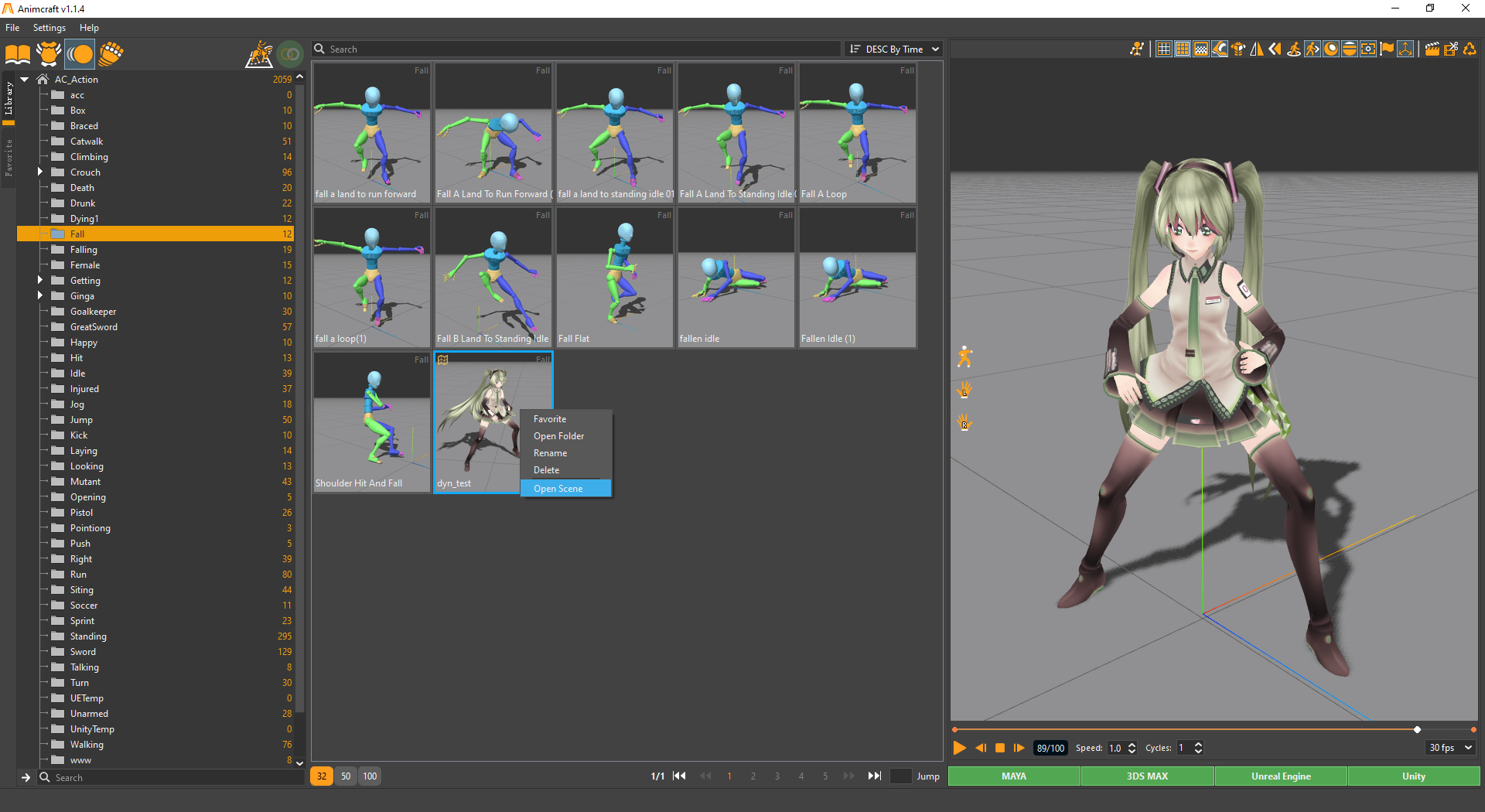The image size is (1485, 812).
Task: Export to Unity
Action: 1414,776
